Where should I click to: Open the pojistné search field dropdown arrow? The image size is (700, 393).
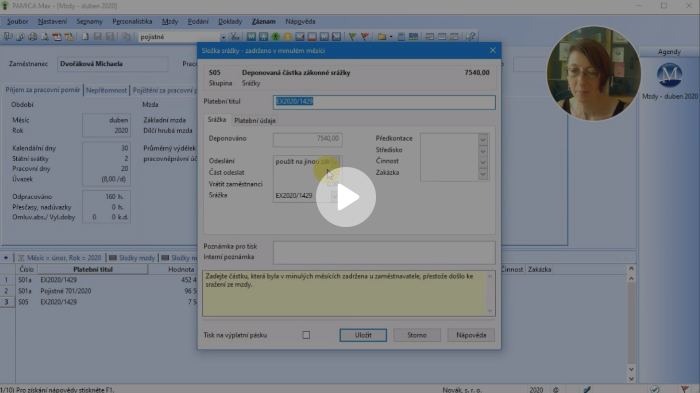tap(223, 37)
